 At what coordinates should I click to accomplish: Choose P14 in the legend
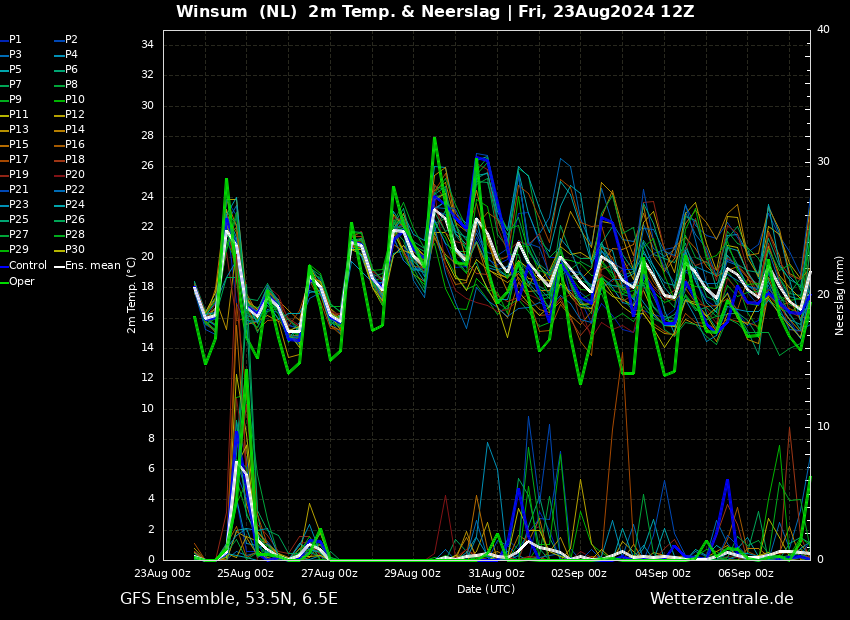[x=69, y=130]
